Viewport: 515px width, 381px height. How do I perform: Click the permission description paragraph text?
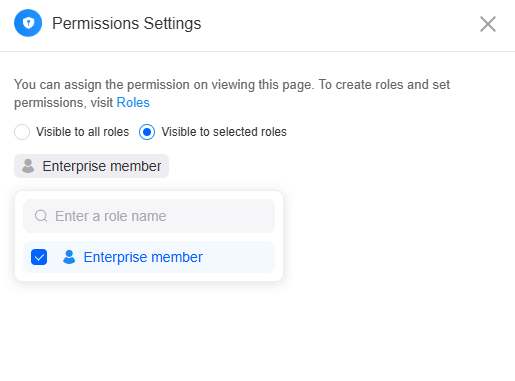(232, 94)
